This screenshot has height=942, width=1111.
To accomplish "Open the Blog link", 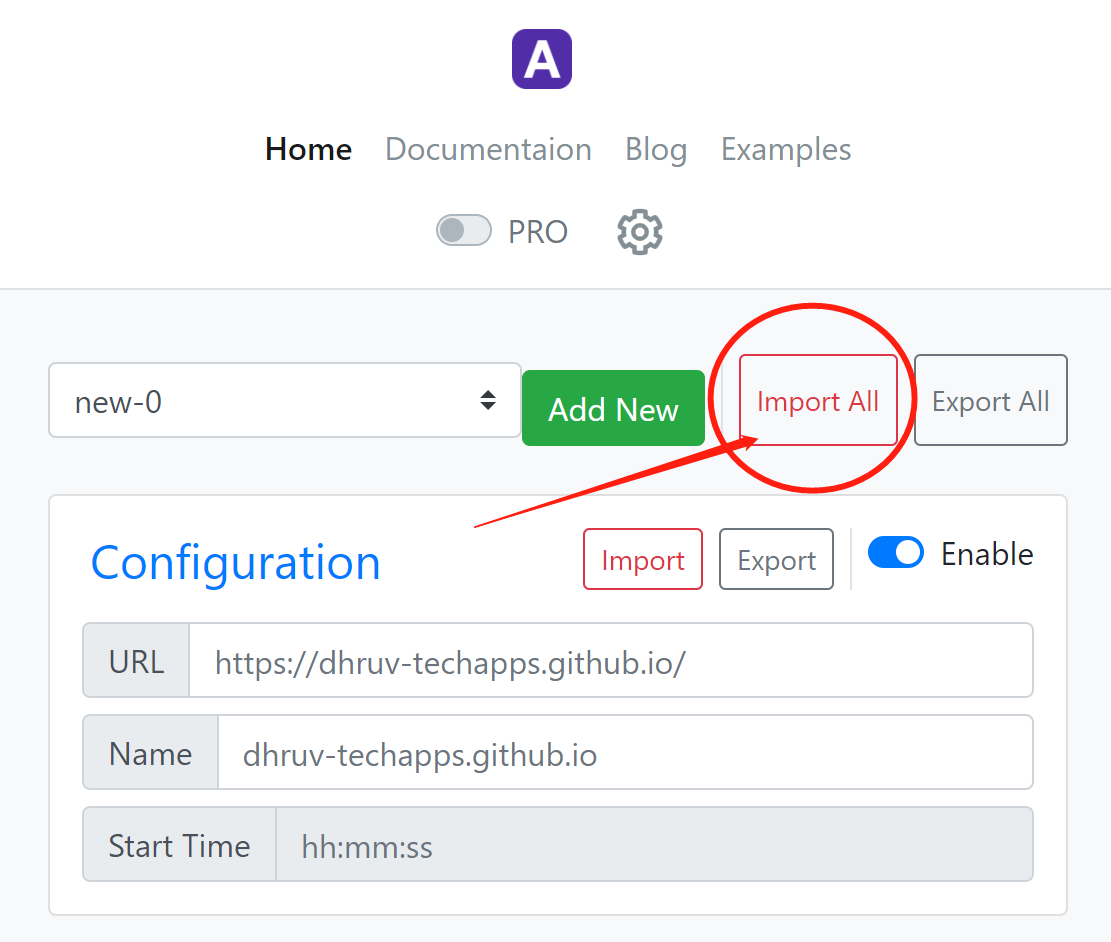I will coord(656,150).
